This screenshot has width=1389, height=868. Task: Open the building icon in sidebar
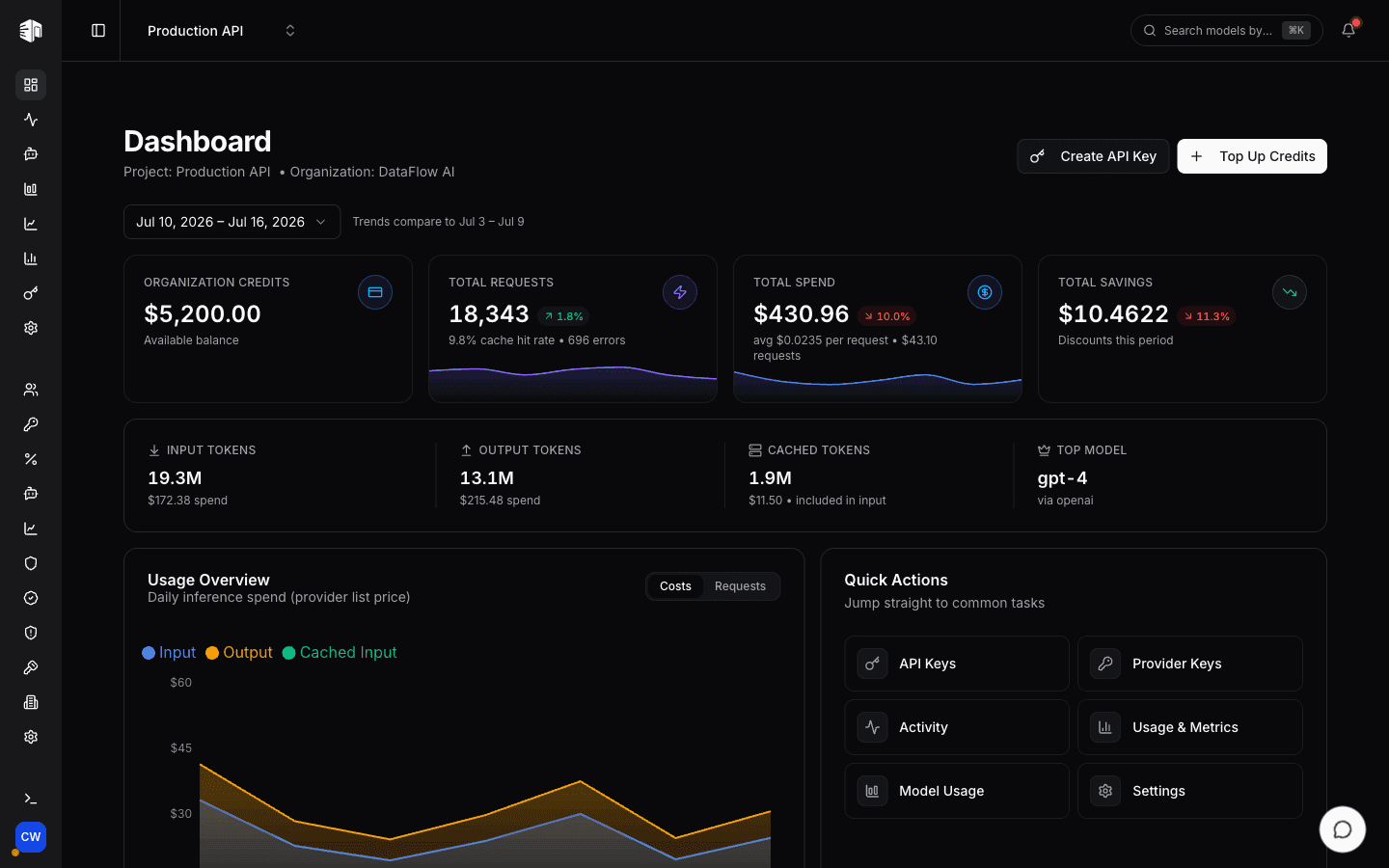[x=31, y=702]
